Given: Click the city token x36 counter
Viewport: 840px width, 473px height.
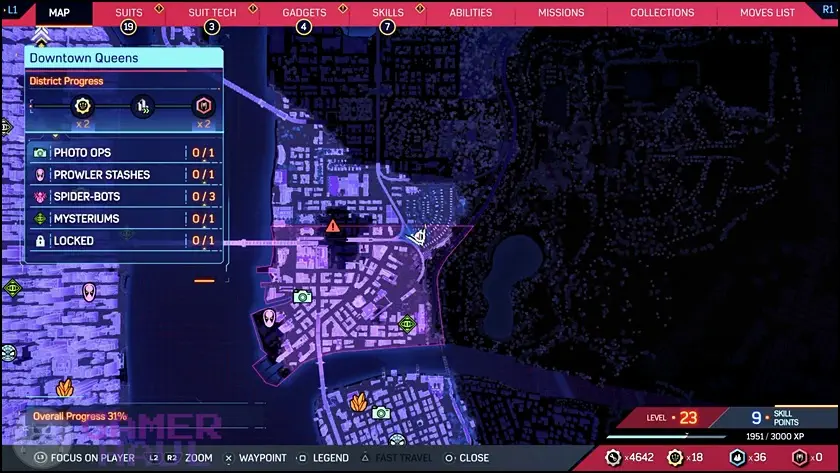Looking at the screenshot, I should click(x=747, y=457).
